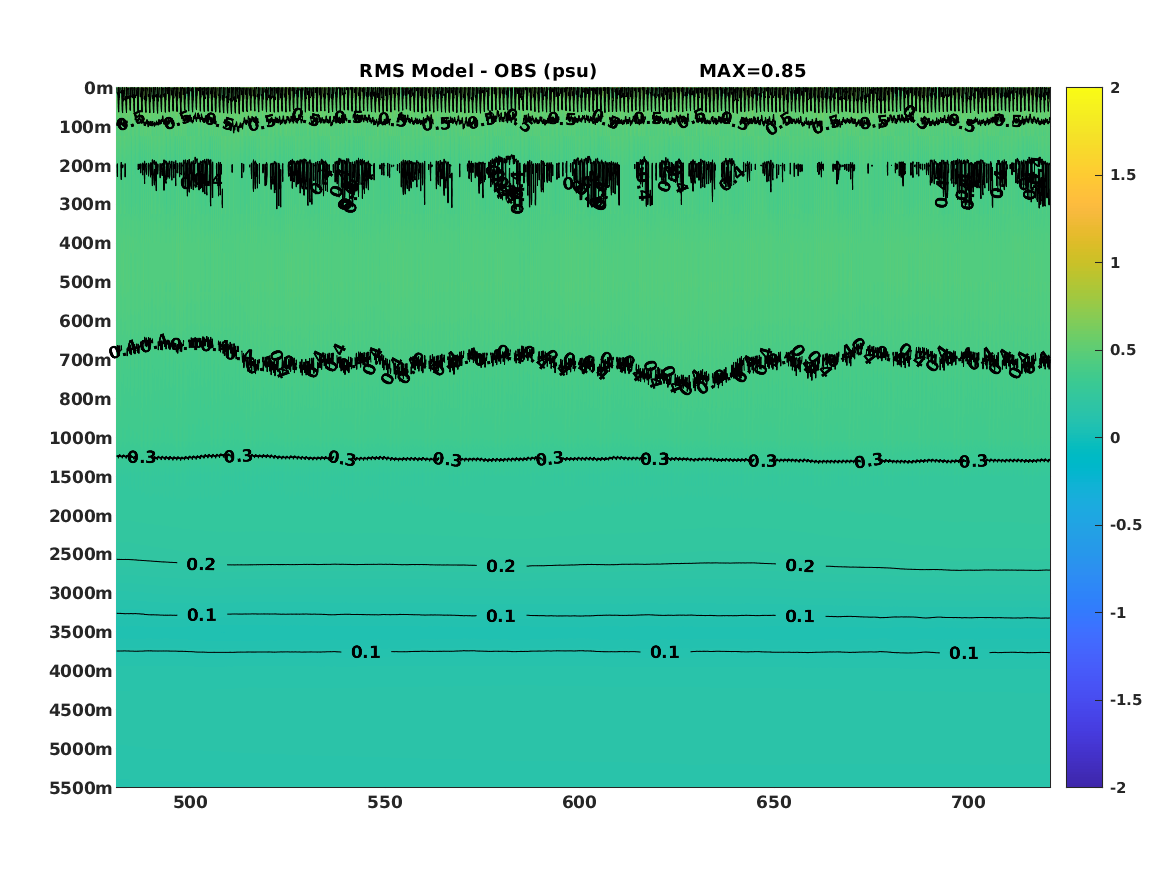1167x875 pixels.
Task: Click the '550' horizontal axis tick label
Action: (385, 802)
